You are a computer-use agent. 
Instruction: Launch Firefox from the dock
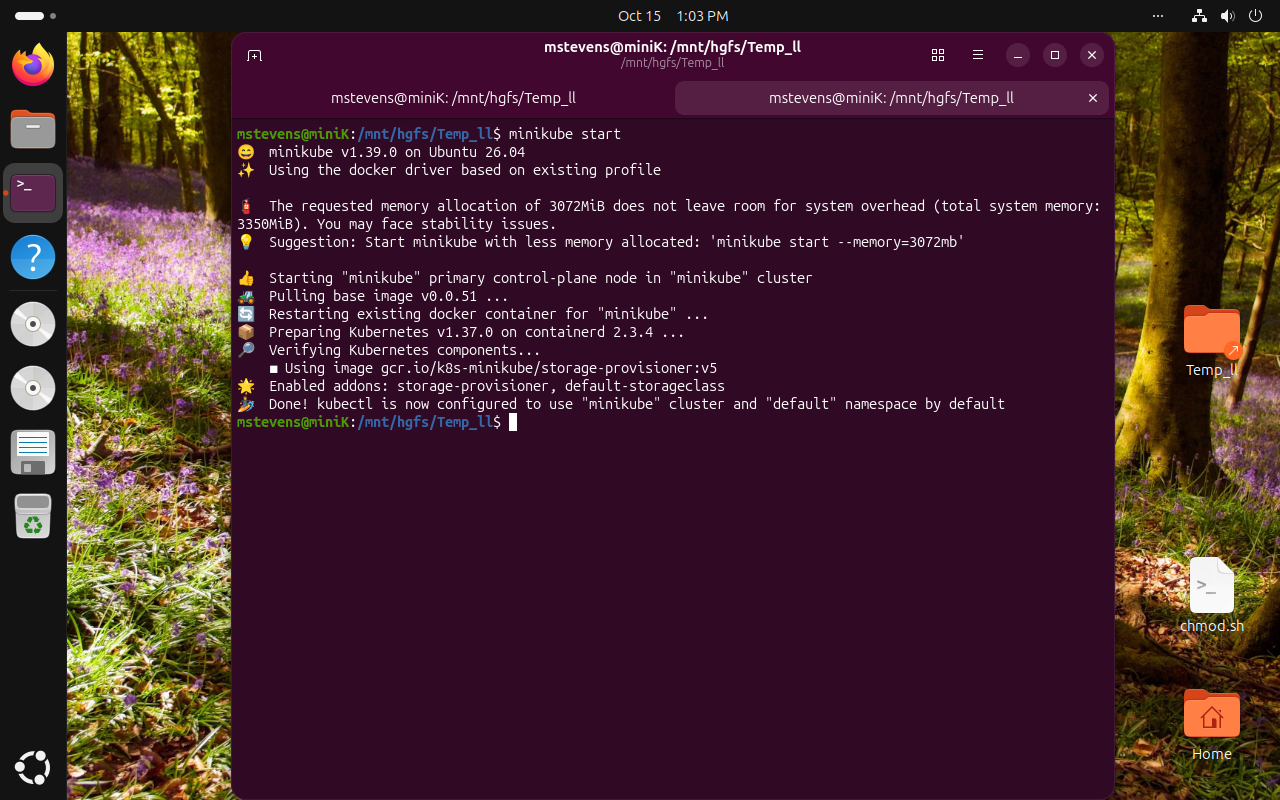tap(33, 65)
